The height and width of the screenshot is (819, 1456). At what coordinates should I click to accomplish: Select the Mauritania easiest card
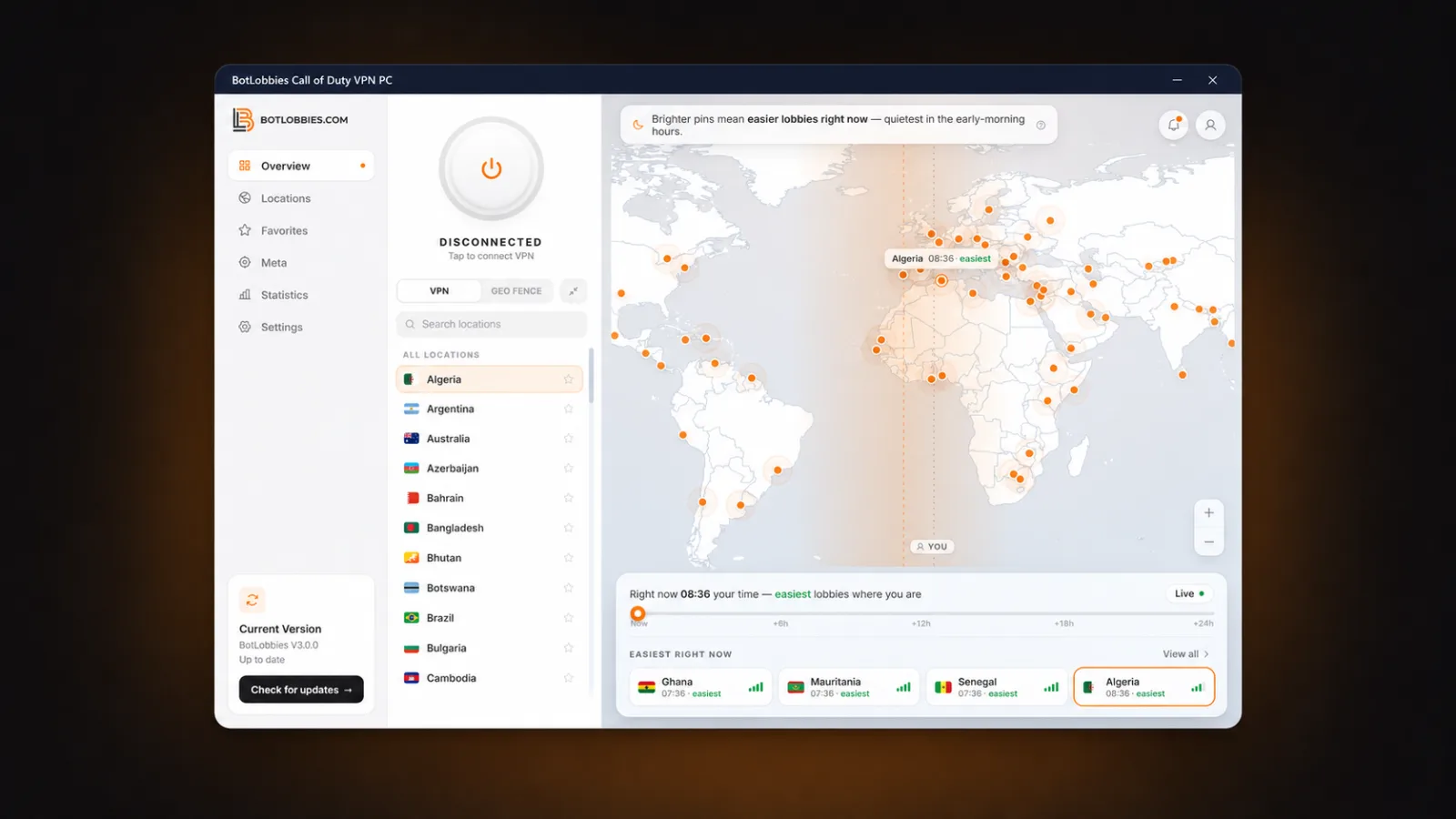click(x=849, y=687)
